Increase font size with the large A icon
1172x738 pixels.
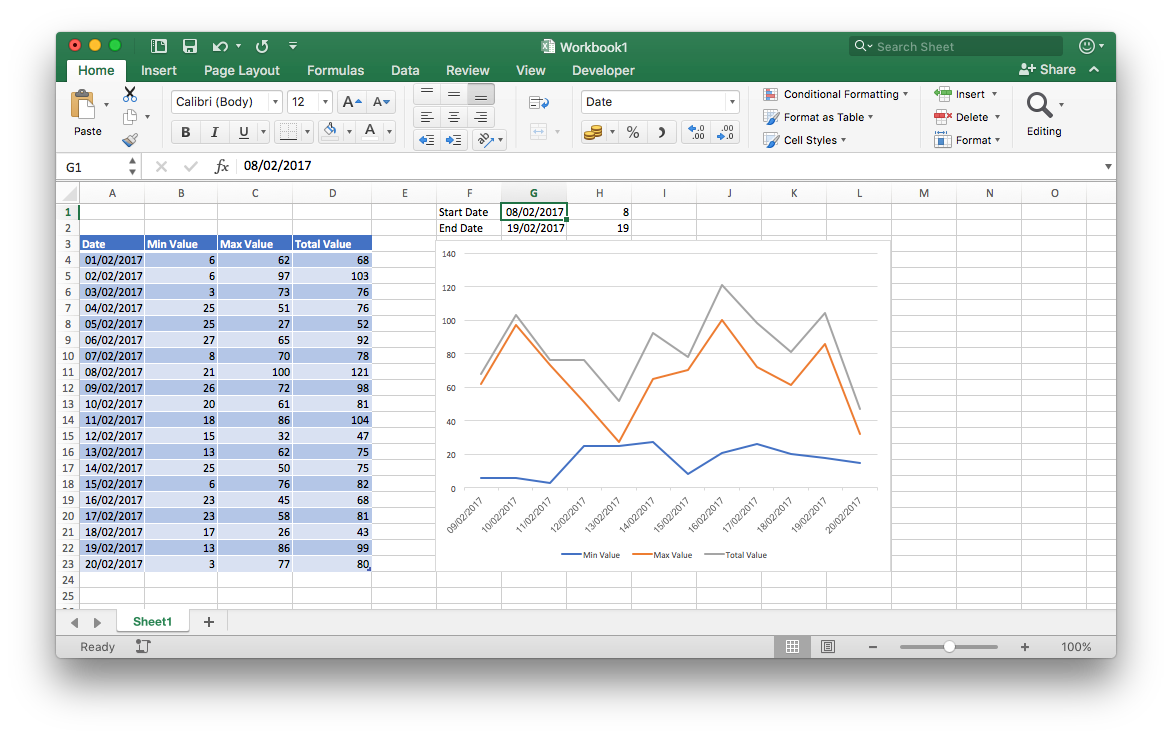coord(351,102)
